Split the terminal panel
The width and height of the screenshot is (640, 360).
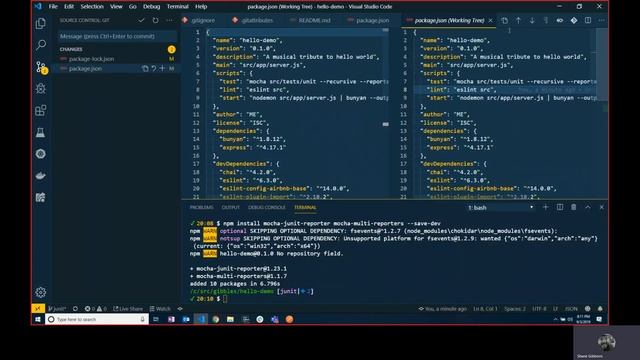point(560,207)
